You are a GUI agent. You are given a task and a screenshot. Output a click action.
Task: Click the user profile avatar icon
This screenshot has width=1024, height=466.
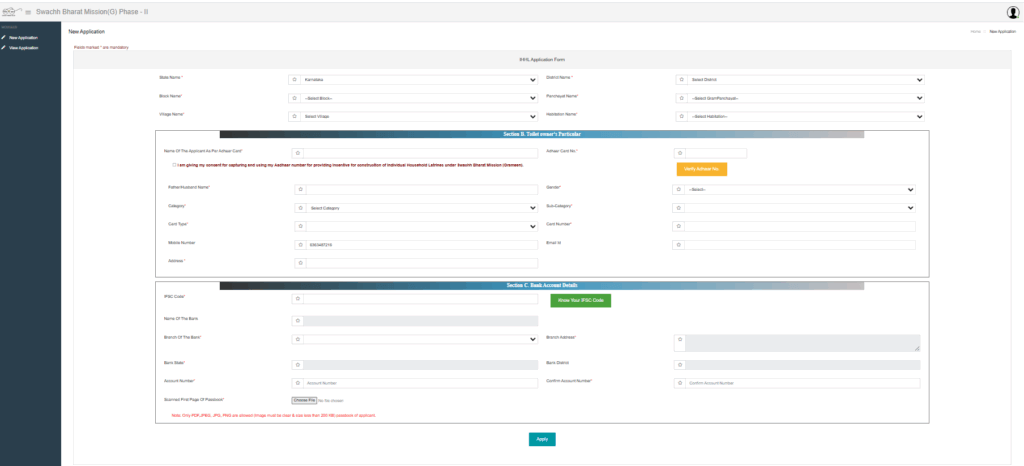(x=1012, y=12)
